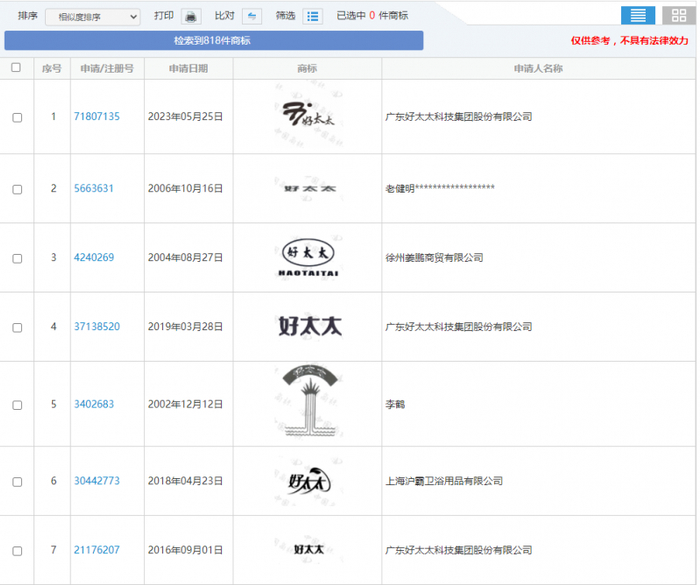Check the box for row 4
This screenshot has height=585, width=700.
(x=17, y=328)
